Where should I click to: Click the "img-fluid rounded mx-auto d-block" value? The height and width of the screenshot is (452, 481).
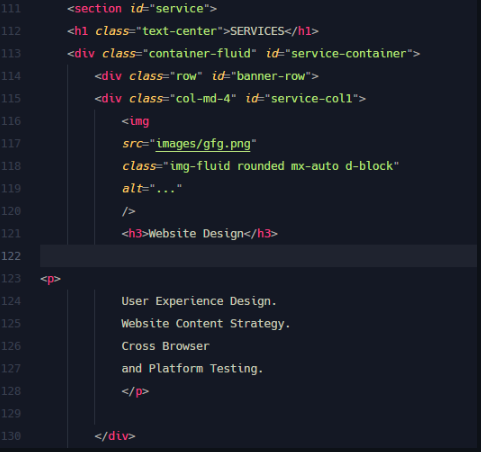281,166
